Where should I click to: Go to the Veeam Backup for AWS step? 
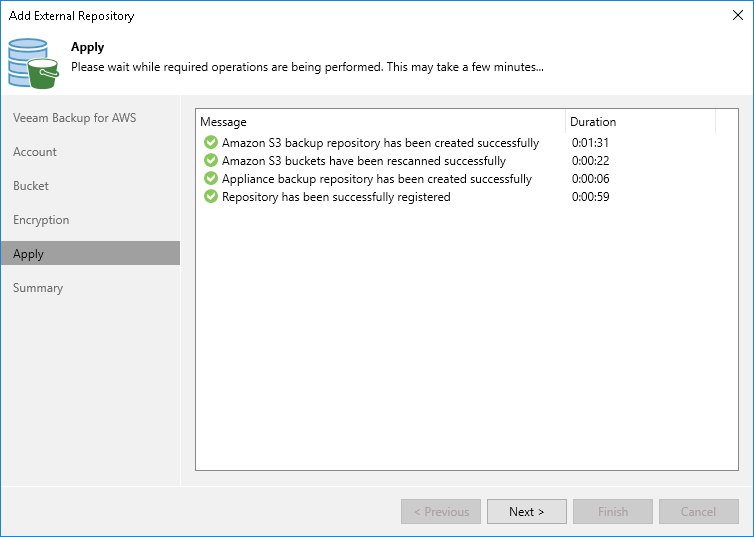[x=75, y=118]
